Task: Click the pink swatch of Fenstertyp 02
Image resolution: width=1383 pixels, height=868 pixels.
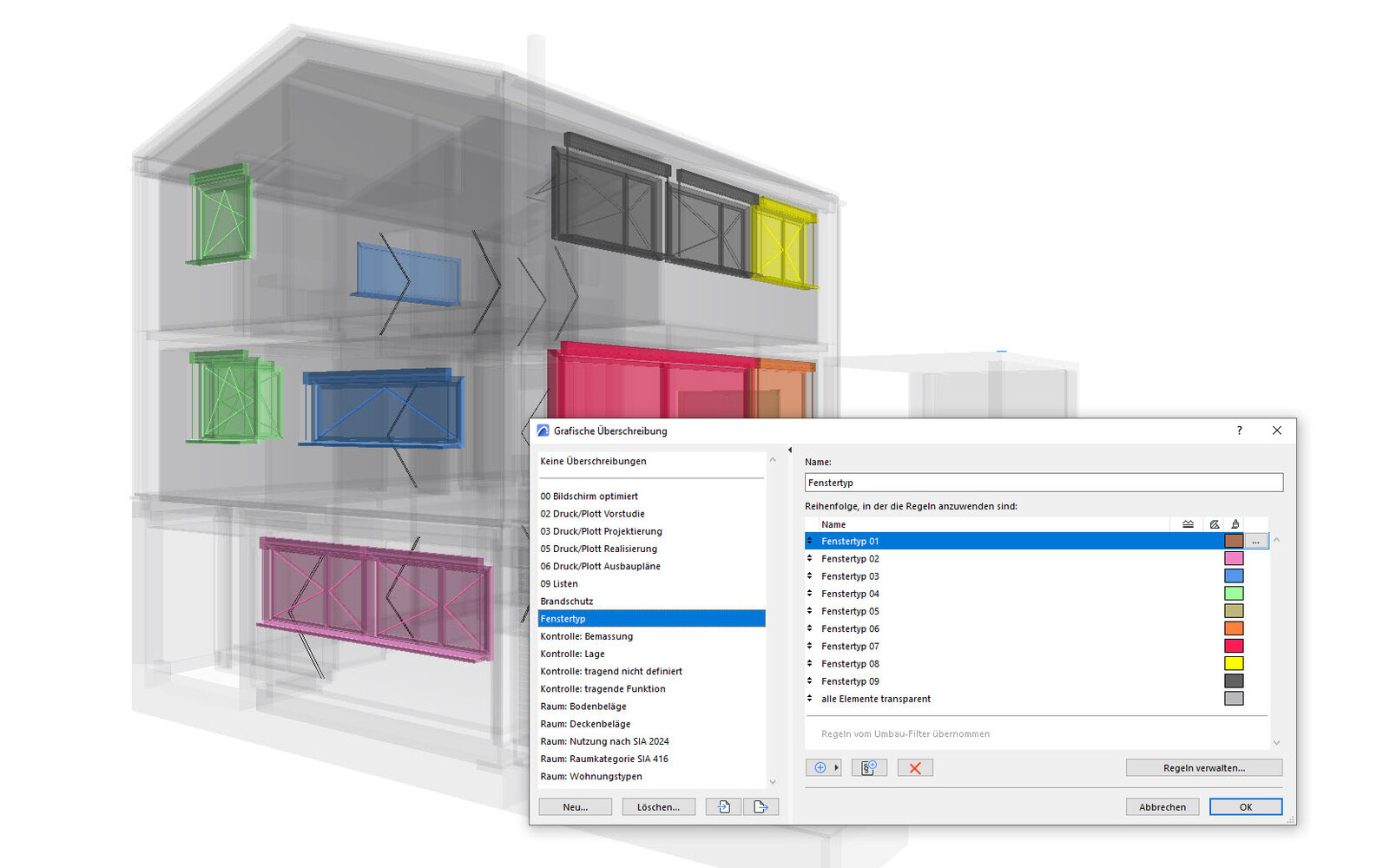Action: 1234,558
